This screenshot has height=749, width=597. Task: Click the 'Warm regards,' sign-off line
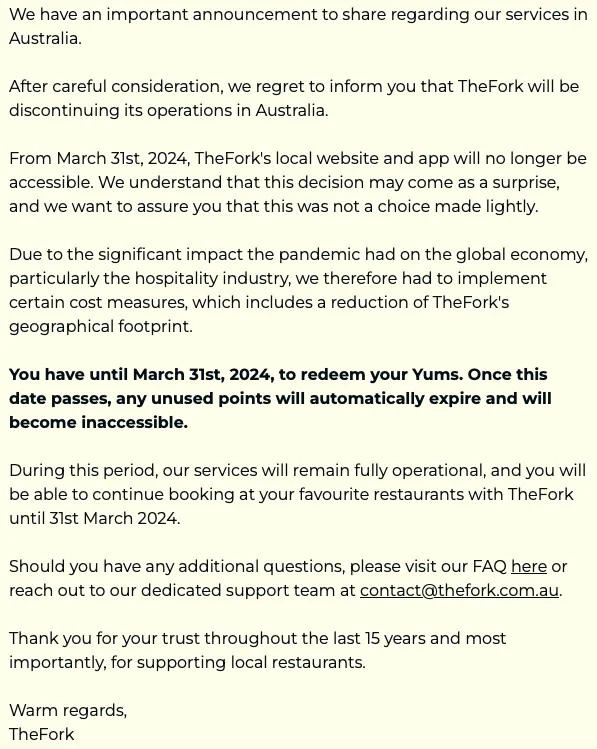coord(68,710)
